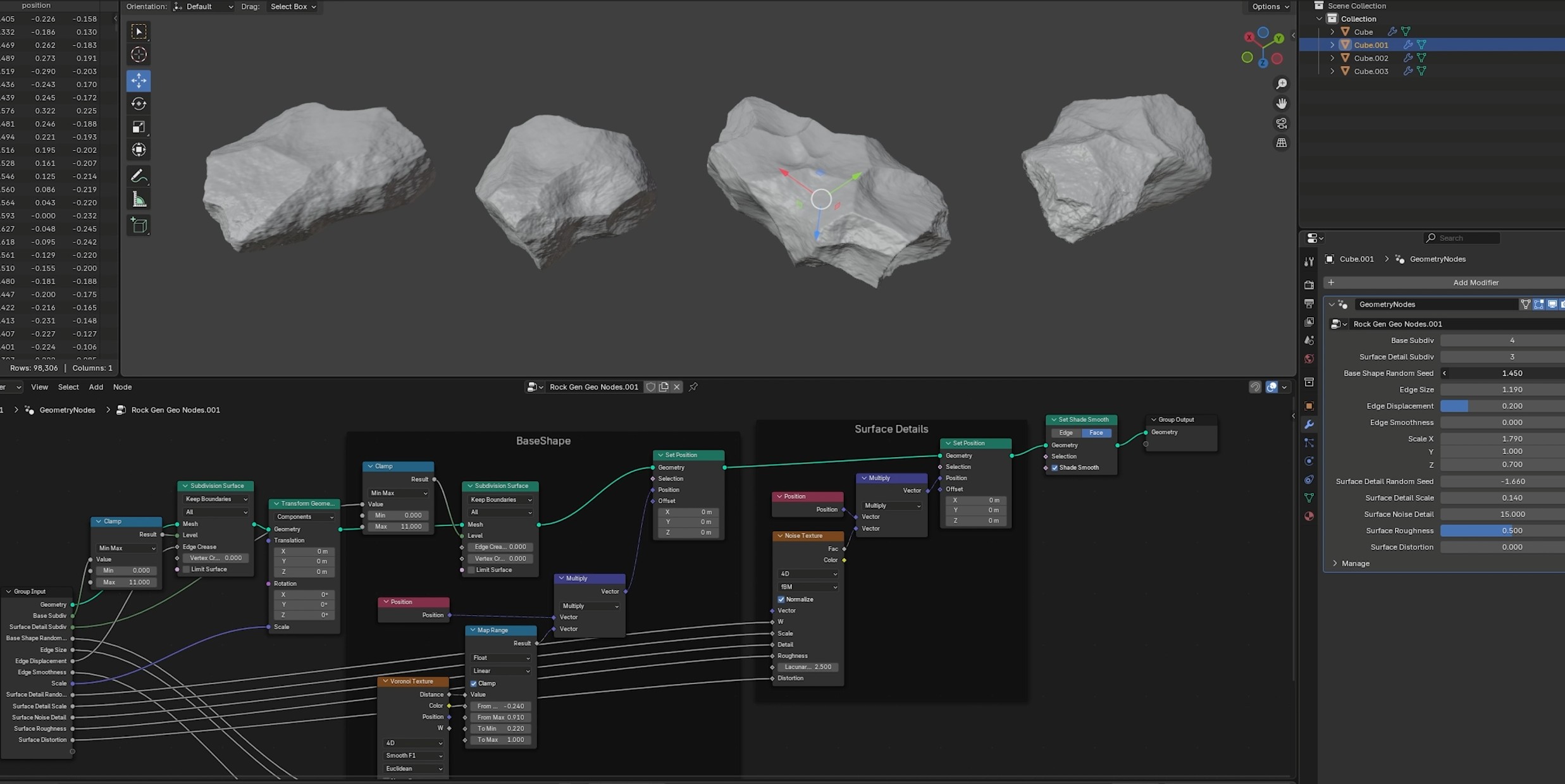Open the Node menu in node editor

[122, 387]
